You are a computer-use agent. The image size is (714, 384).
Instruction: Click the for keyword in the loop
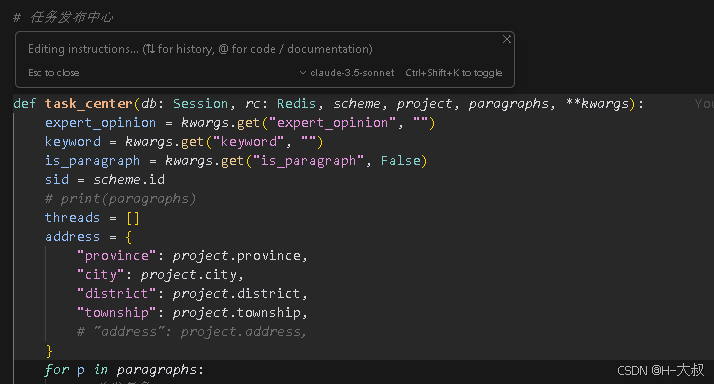56,370
